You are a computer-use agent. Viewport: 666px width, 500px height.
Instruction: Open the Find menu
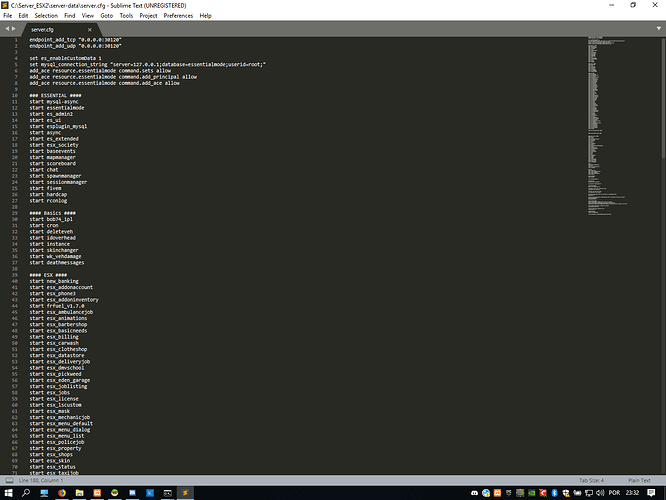(x=70, y=16)
